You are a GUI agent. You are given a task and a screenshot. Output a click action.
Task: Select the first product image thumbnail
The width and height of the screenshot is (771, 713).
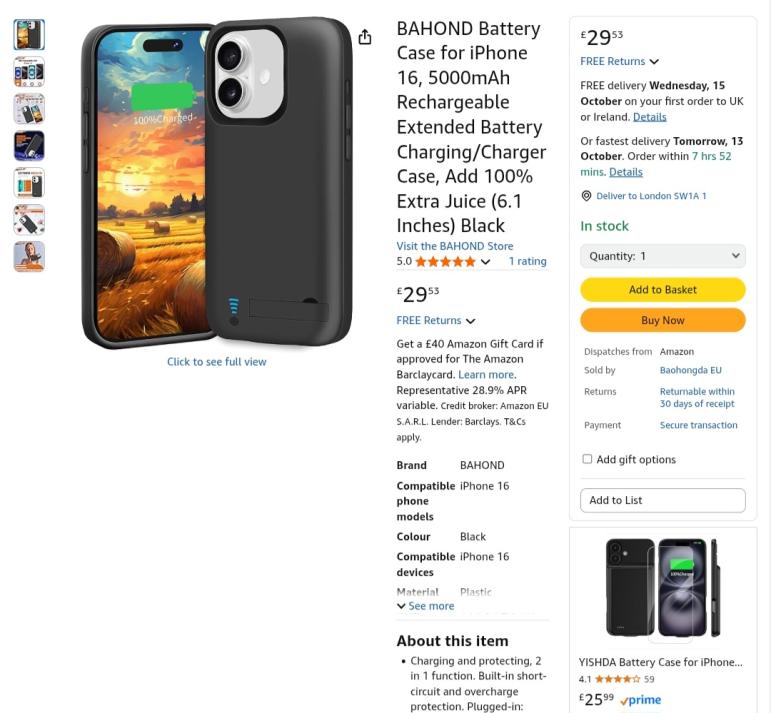(x=29, y=35)
